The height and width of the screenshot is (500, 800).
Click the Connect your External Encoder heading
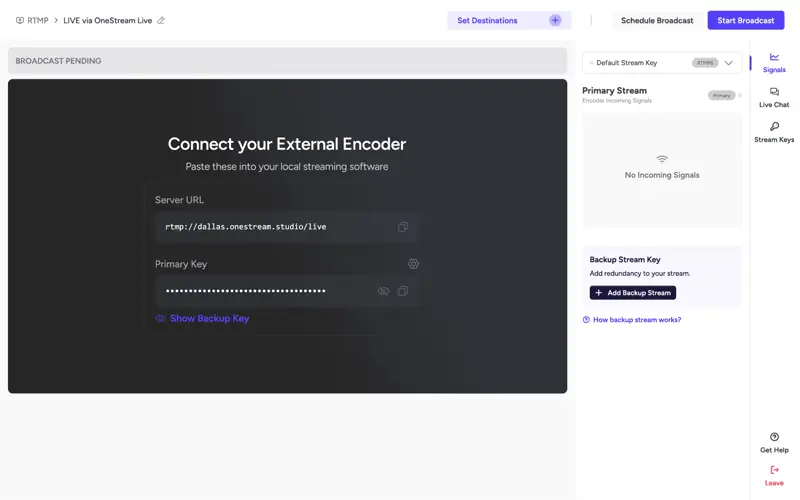point(287,144)
